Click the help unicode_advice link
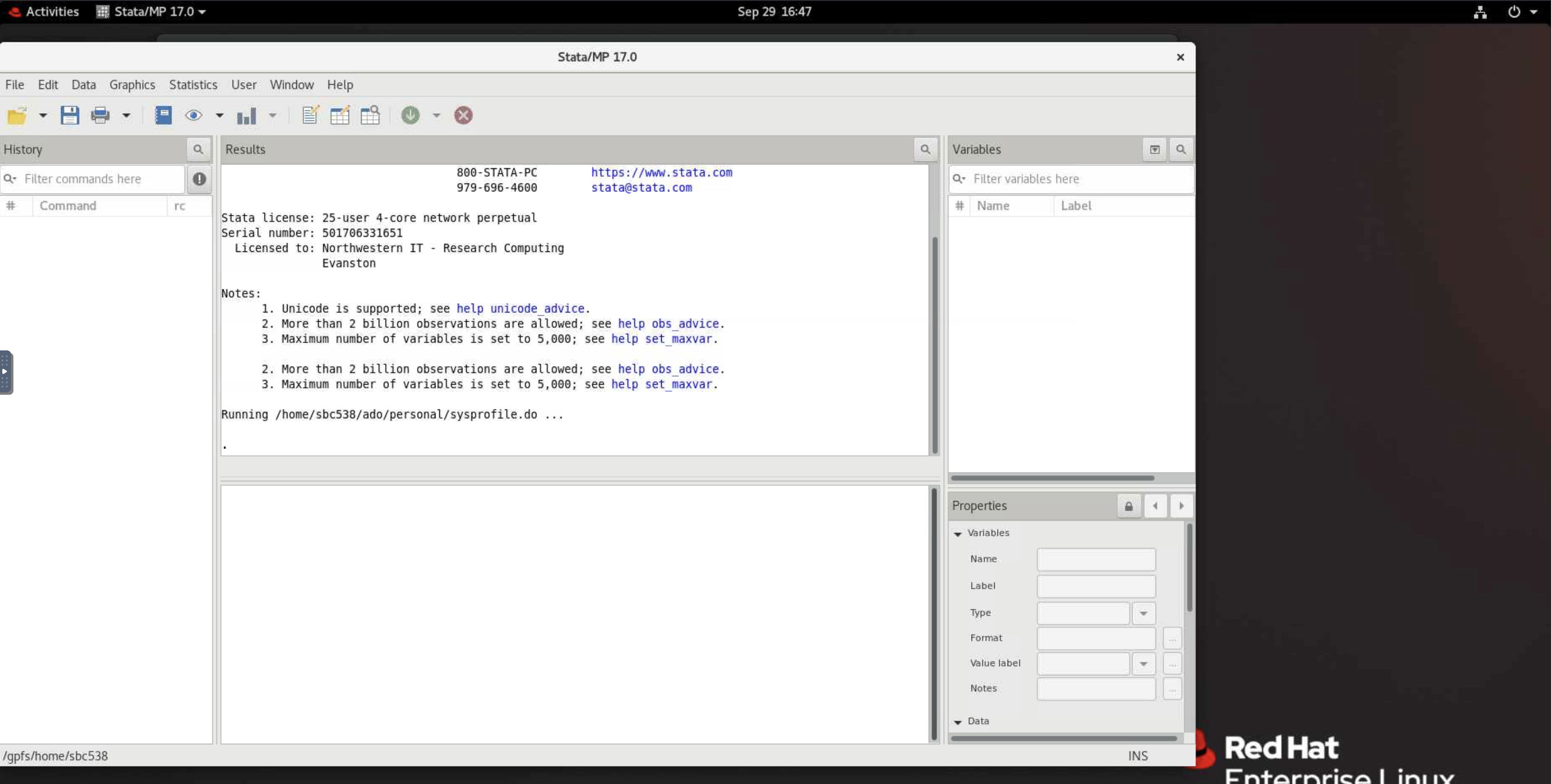Screen dimensions: 1551x784 [x=520, y=309]
